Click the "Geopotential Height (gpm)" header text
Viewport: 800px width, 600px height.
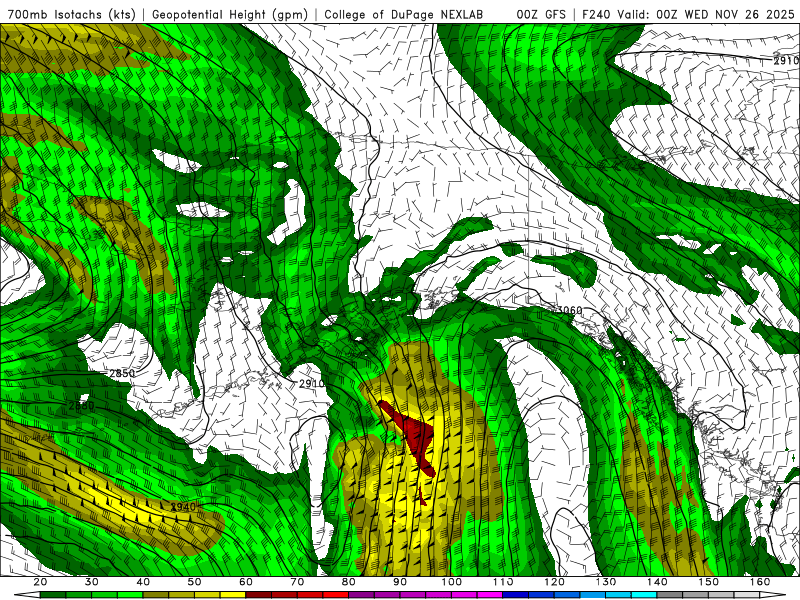pos(230,15)
